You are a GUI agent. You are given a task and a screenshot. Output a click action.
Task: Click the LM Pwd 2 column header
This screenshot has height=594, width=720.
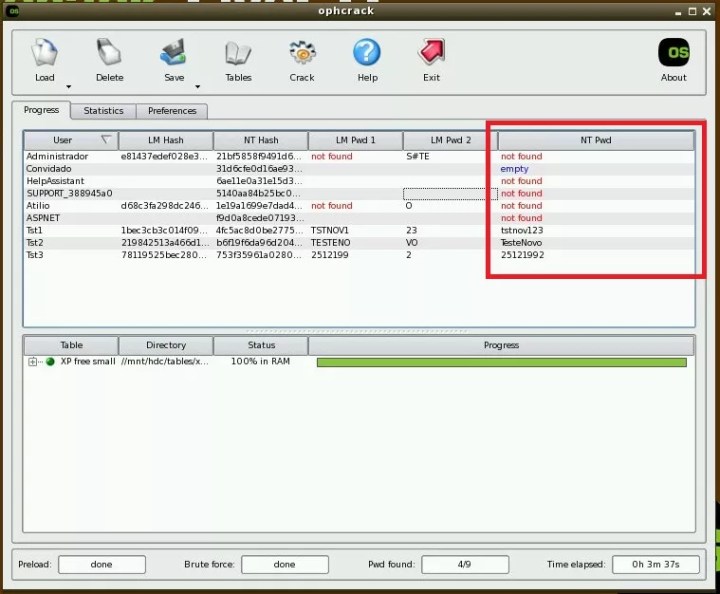[x=450, y=140]
